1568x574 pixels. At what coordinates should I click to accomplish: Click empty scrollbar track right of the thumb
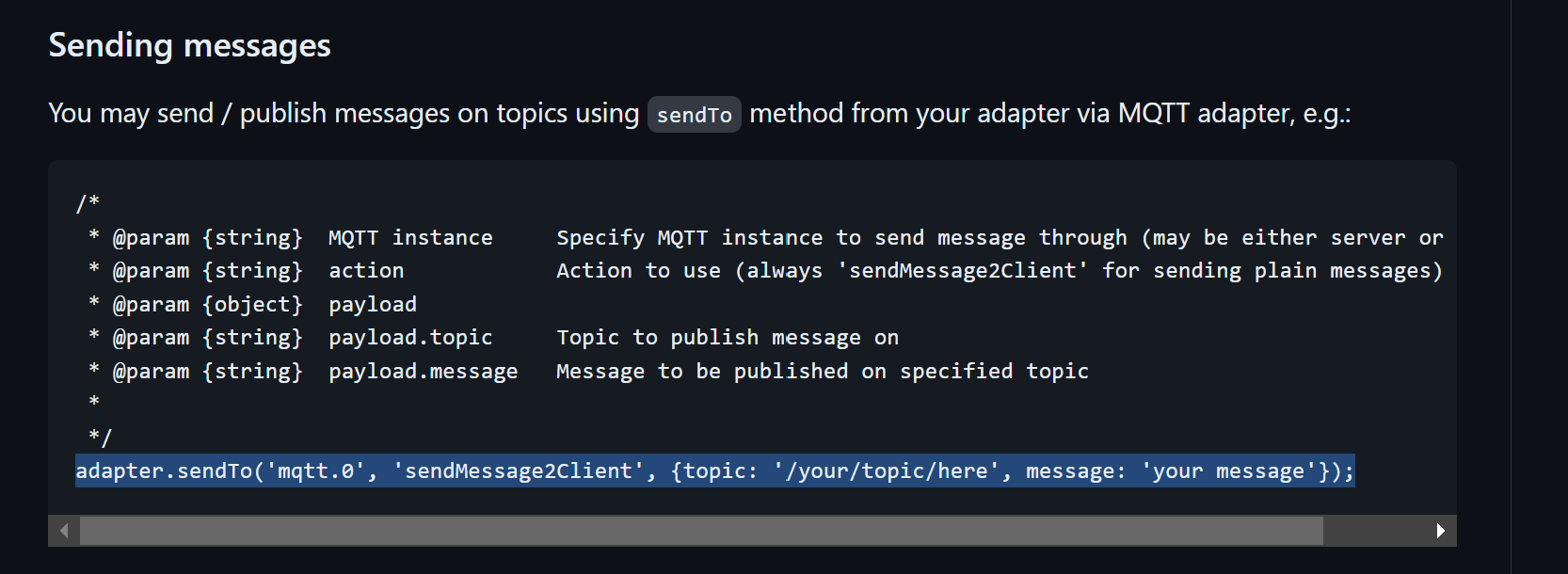point(1374,531)
